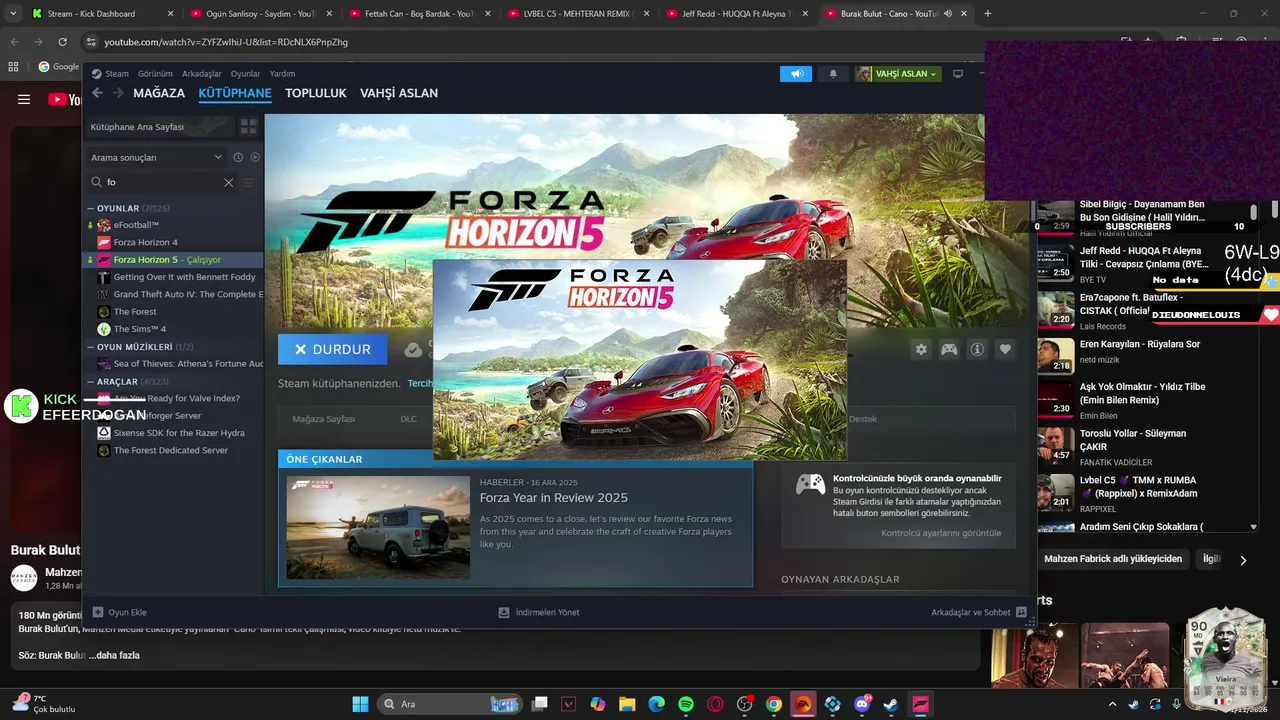The width and height of the screenshot is (1280, 720).
Task: Go to MAĞAZA tab
Action: click(159, 93)
